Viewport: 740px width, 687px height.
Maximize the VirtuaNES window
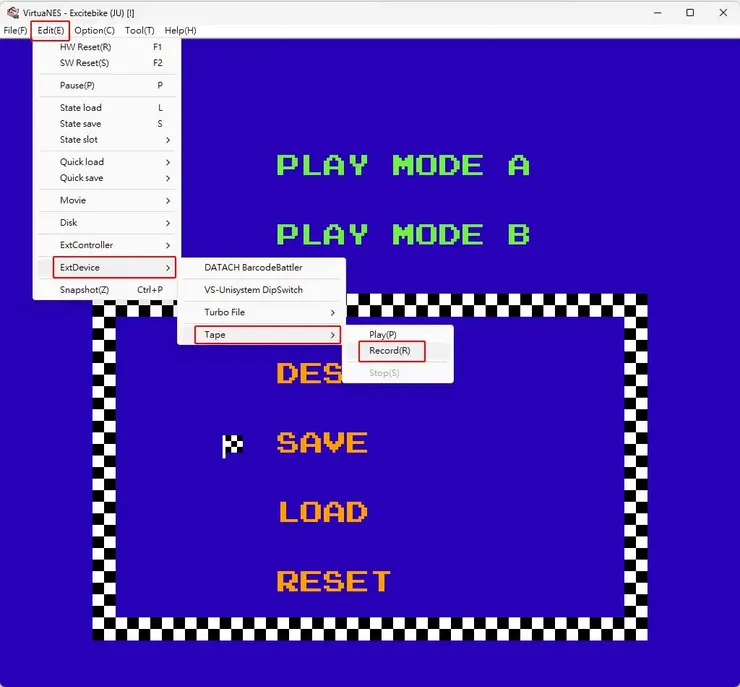[690, 13]
